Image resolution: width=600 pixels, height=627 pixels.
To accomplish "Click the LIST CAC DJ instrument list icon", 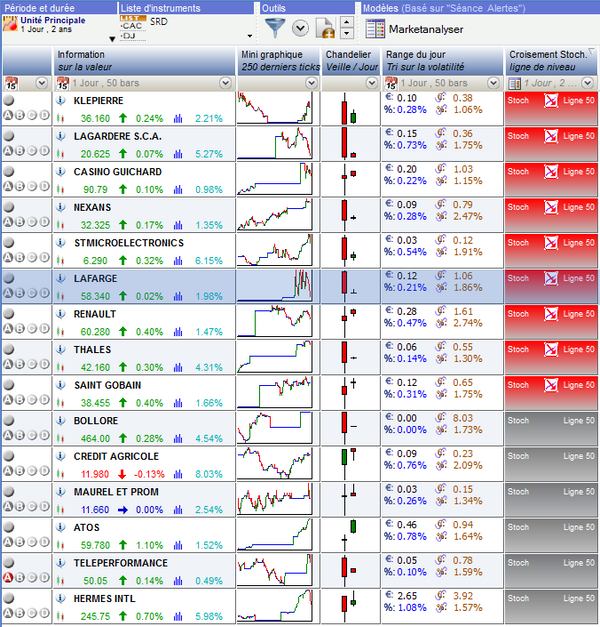I will coord(132,28).
